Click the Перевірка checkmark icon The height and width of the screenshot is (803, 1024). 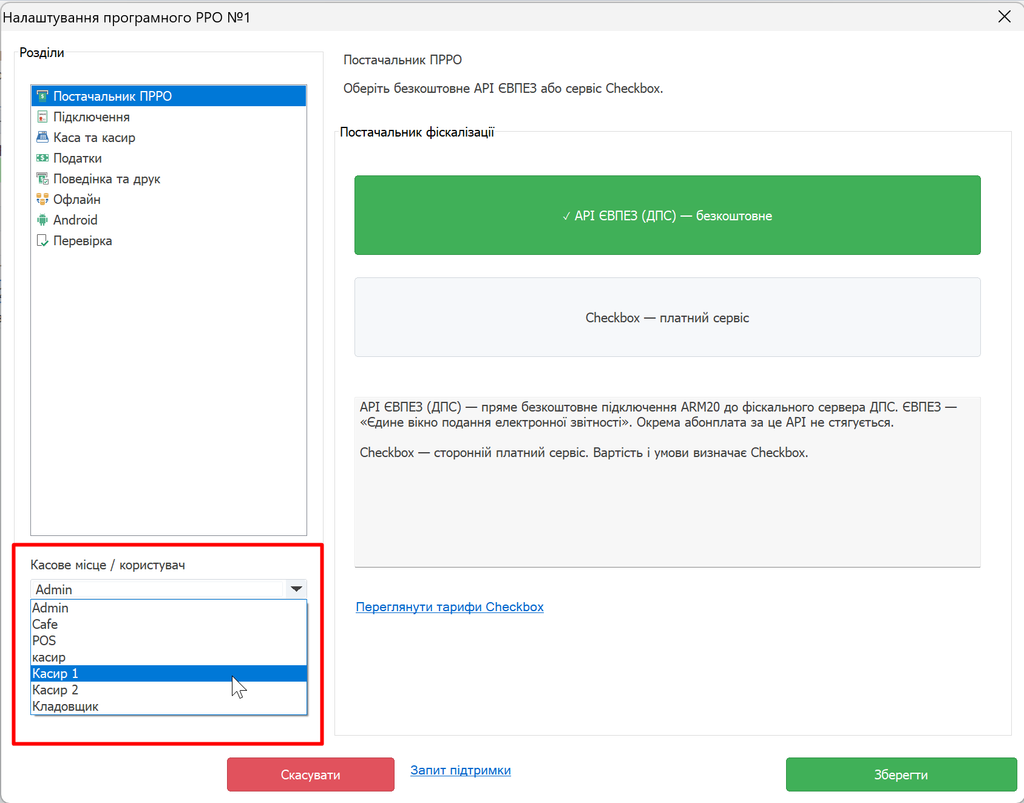(x=42, y=241)
